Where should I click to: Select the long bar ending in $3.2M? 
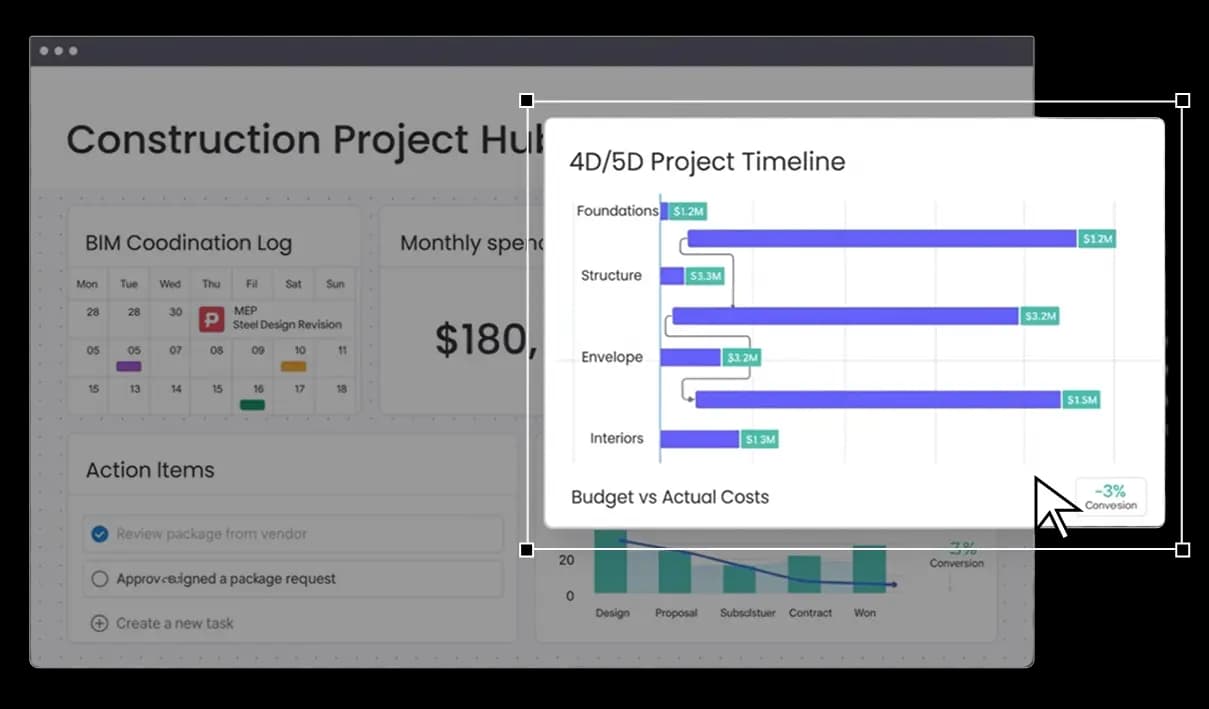pos(845,316)
